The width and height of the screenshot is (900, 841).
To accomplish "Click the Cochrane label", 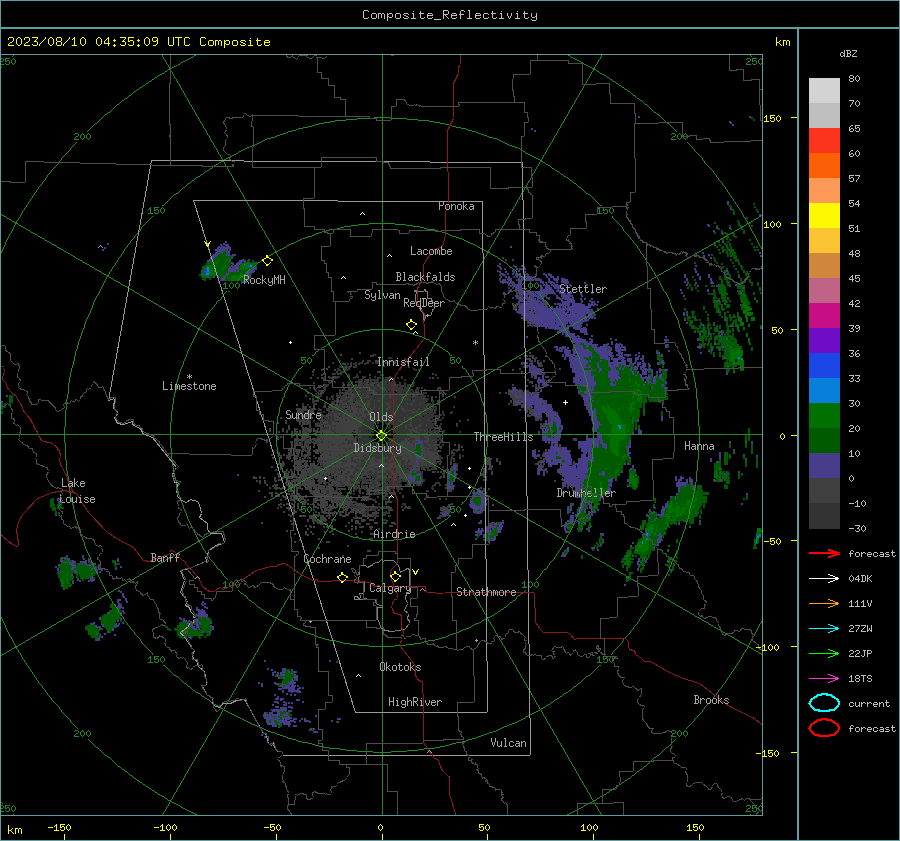I will (327, 559).
